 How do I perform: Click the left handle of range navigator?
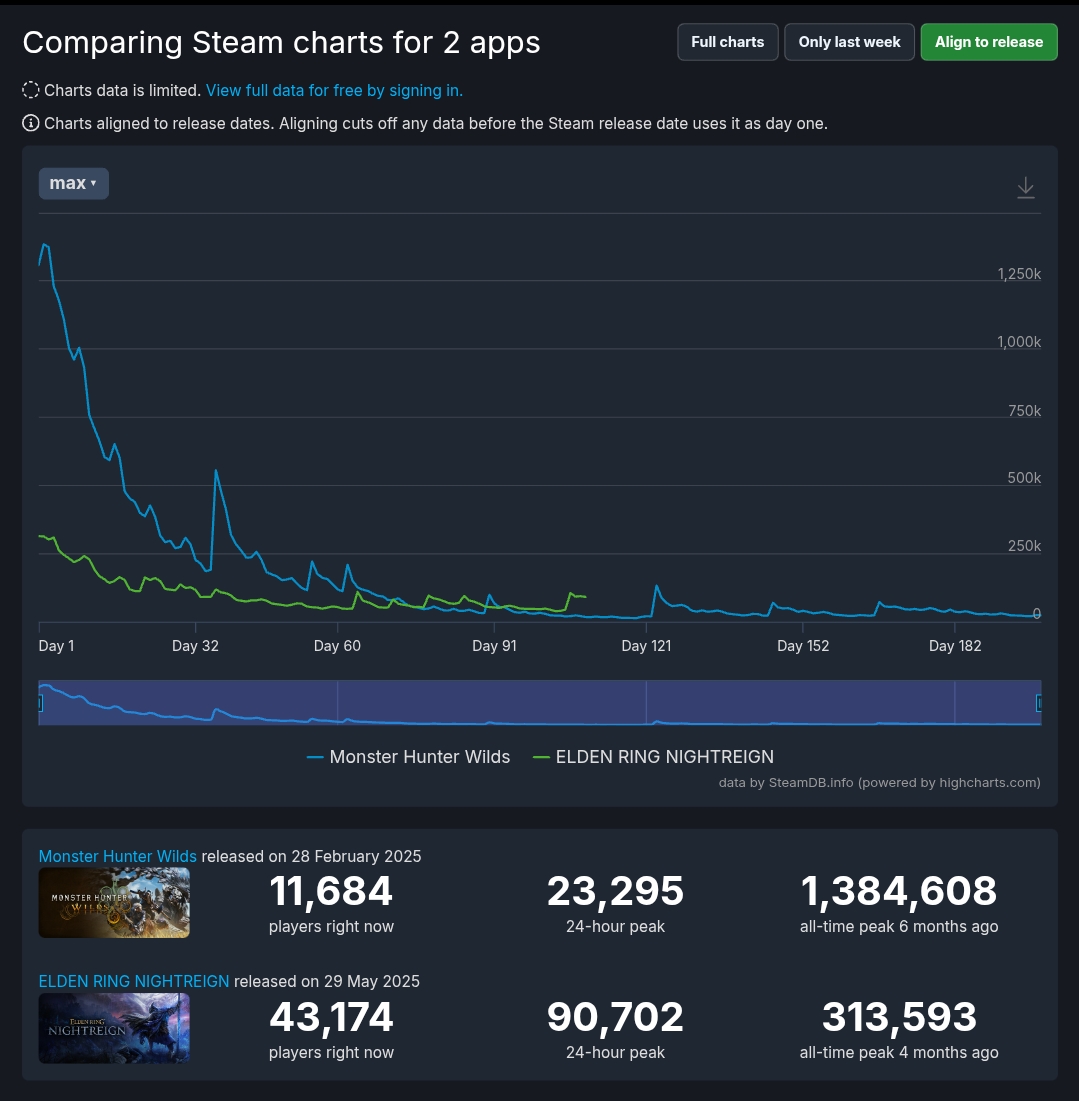[x=40, y=703]
